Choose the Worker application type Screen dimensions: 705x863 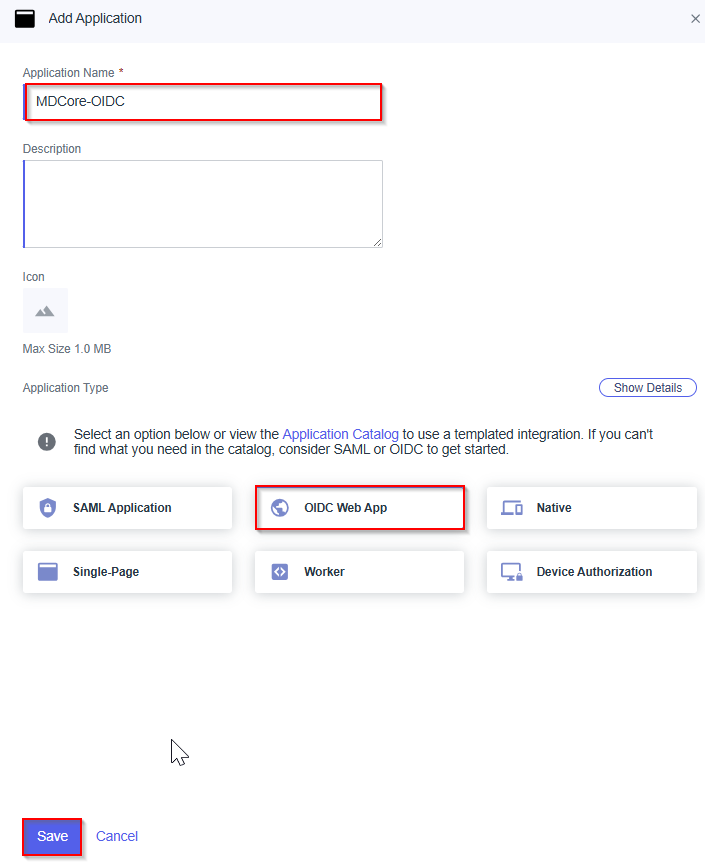(x=360, y=572)
